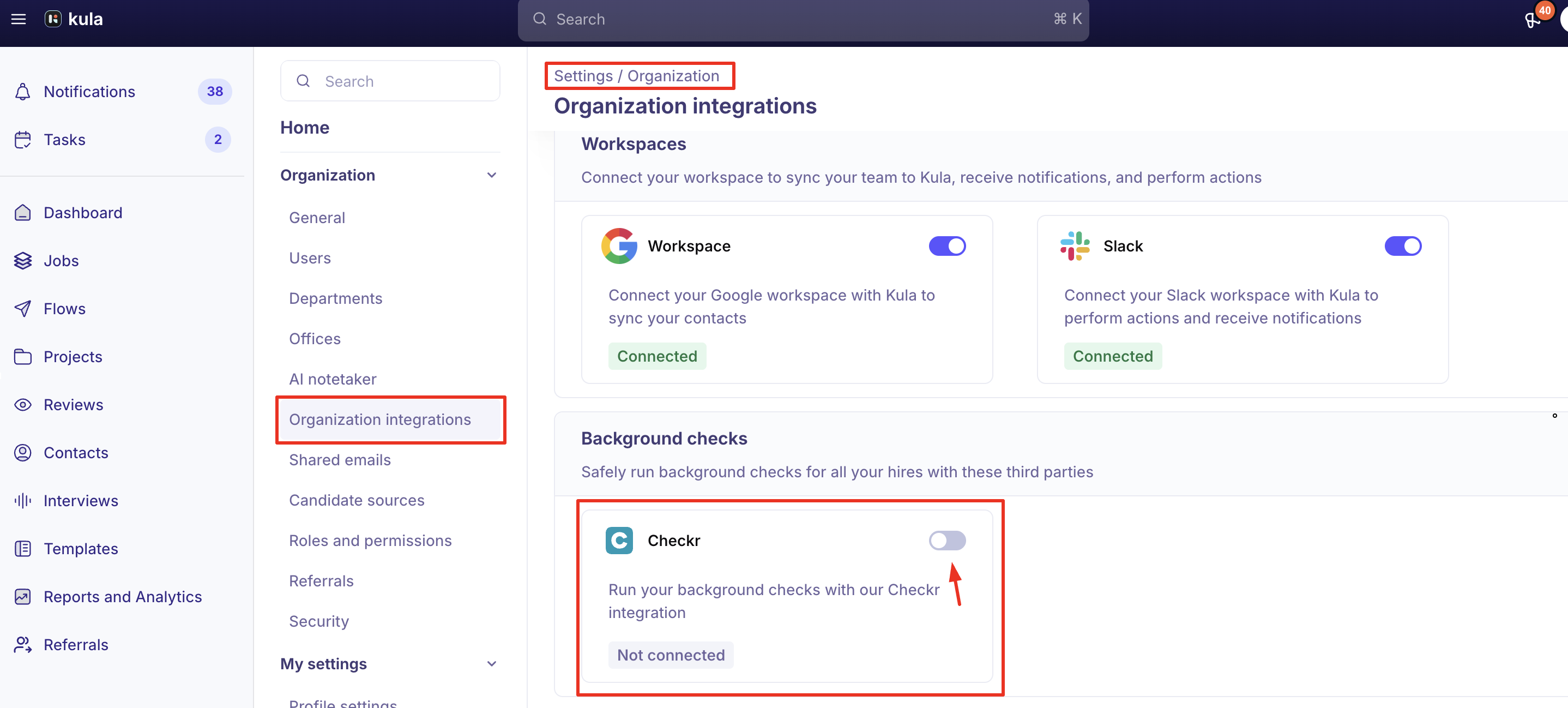Click the Flows paper plane icon
The width and height of the screenshot is (1568, 708).
tap(22, 309)
